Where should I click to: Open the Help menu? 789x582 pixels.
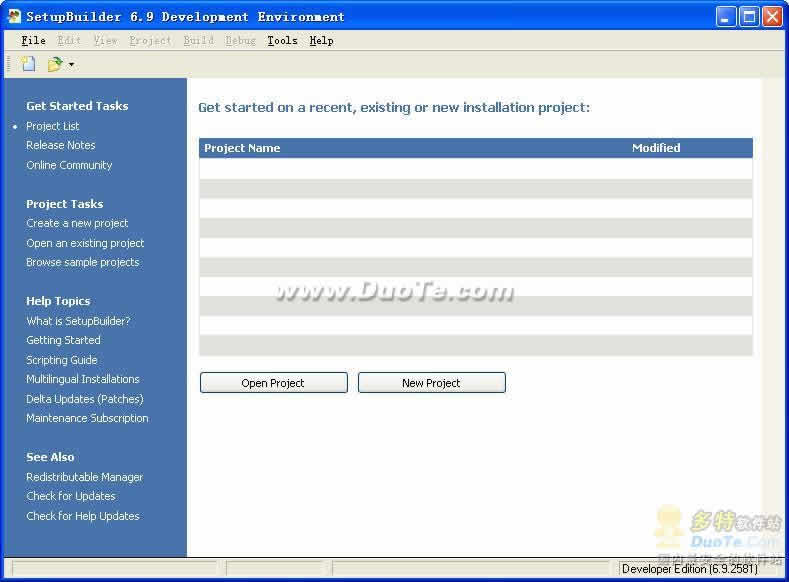(x=321, y=40)
